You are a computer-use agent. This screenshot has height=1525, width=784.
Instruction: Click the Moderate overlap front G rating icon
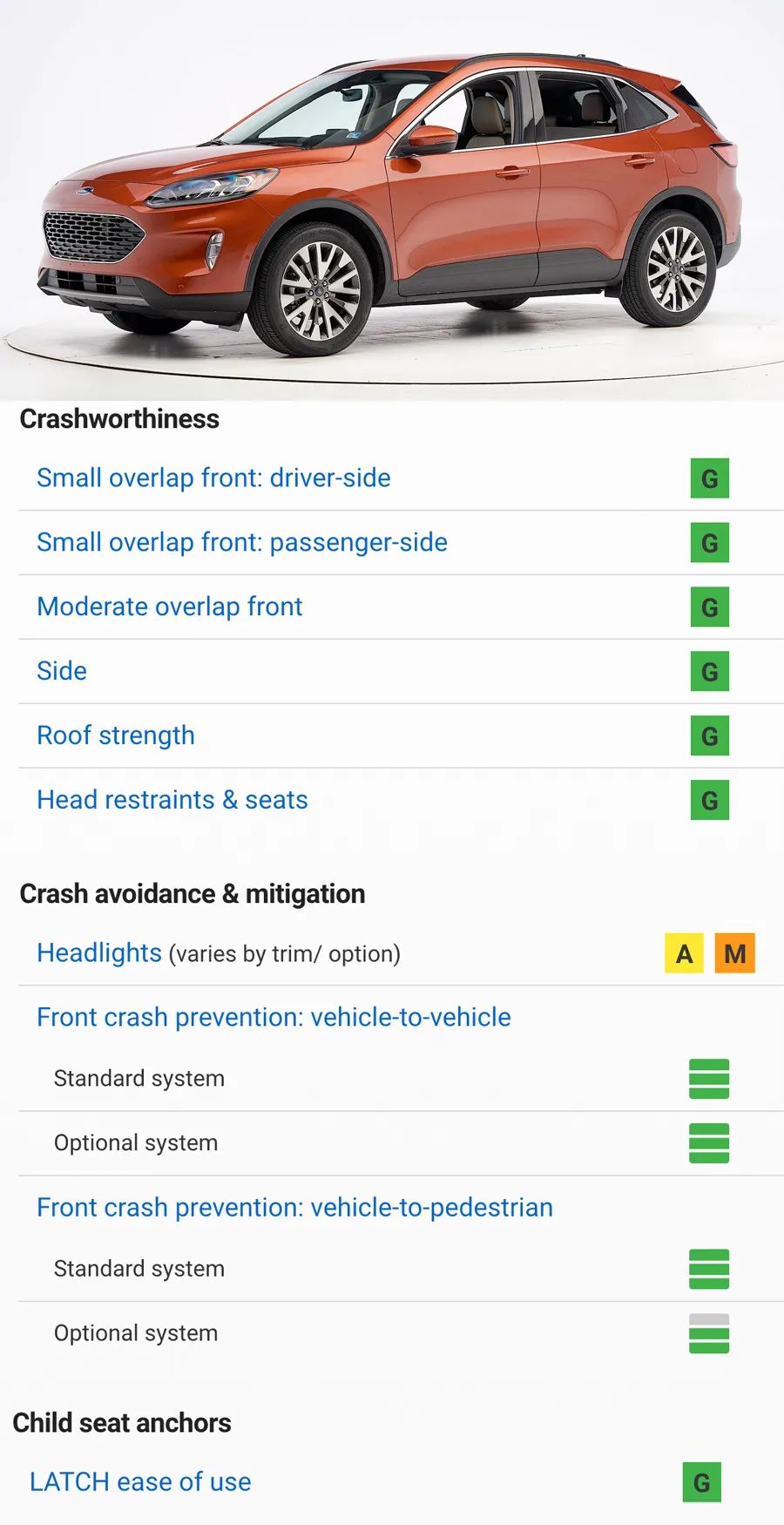(709, 607)
